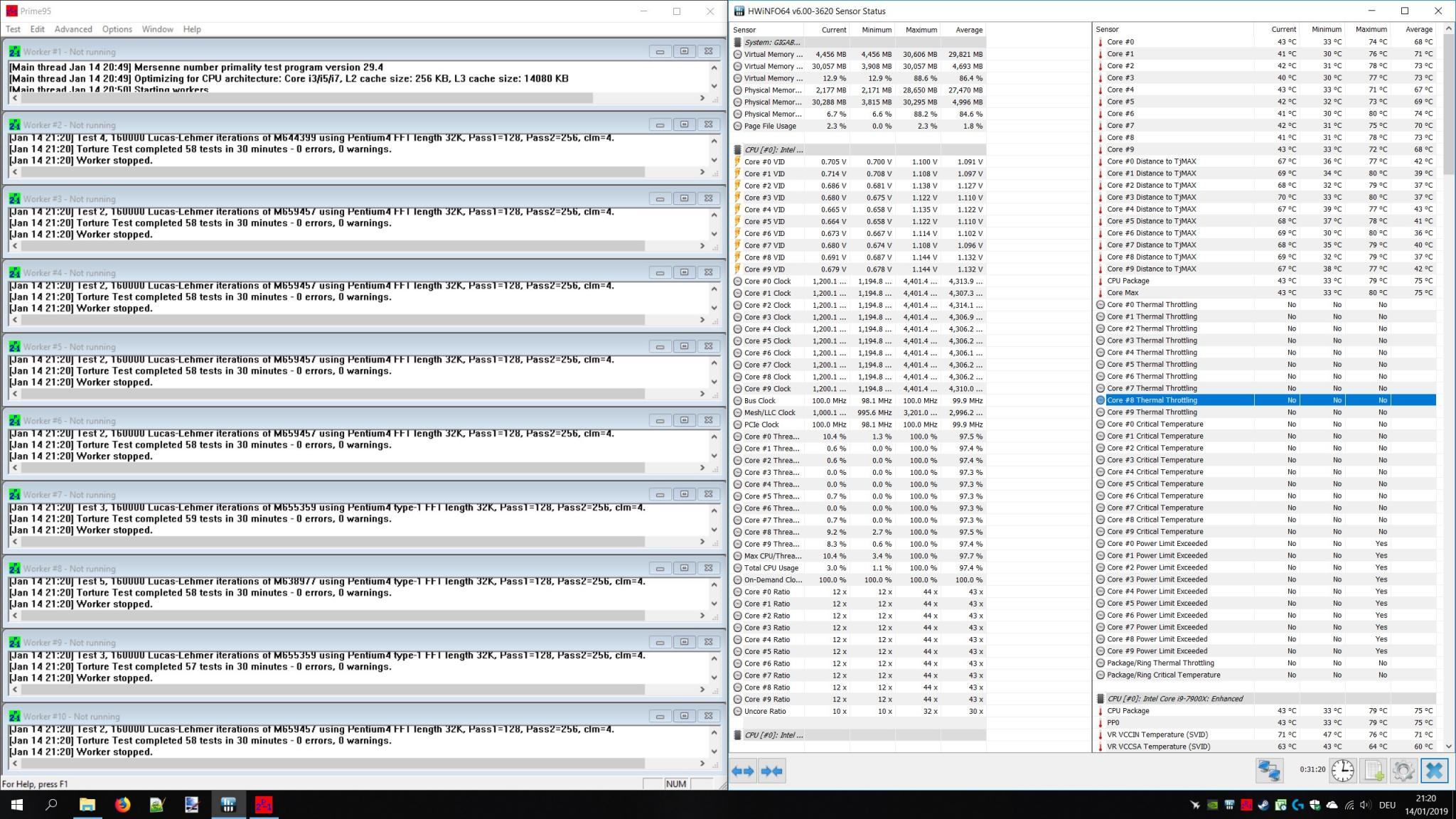Click scroll-right arrow in Worker #2 window
Image resolution: width=1456 pixels, height=819 pixels.
click(x=702, y=172)
